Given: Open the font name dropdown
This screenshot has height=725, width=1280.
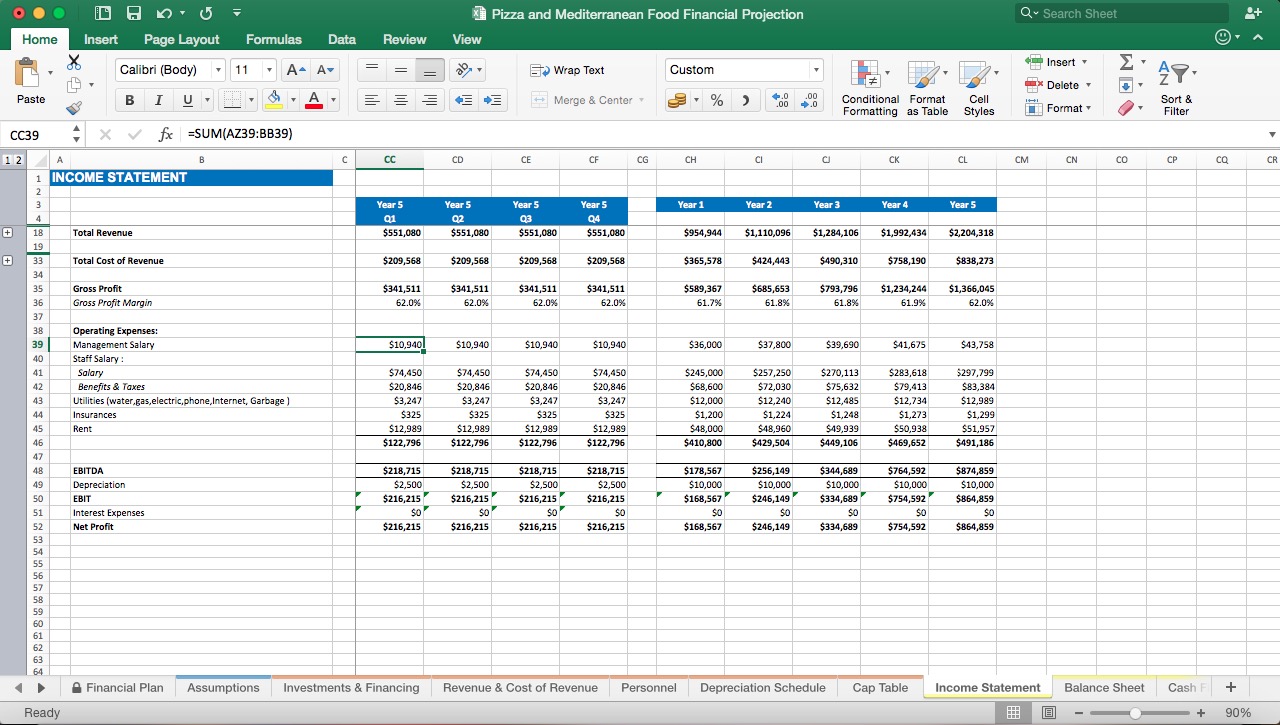Looking at the screenshot, I should [218, 70].
